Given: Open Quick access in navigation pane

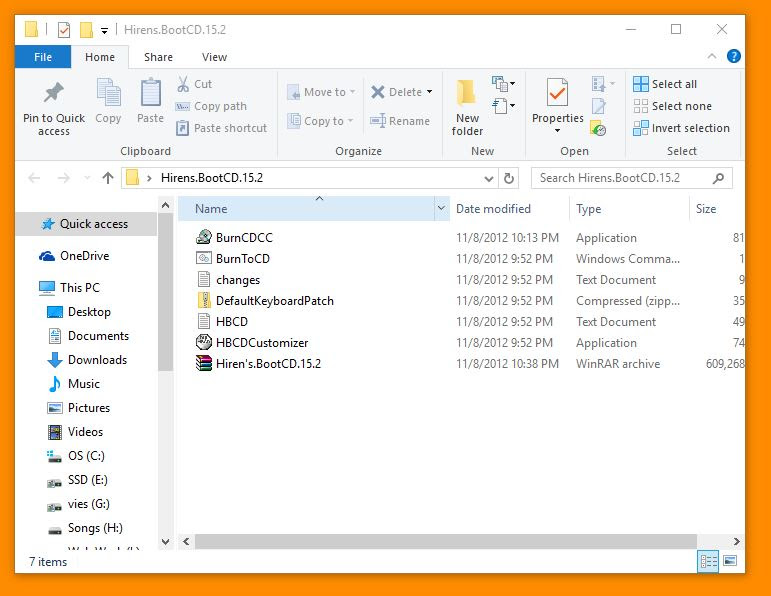Looking at the screenshot, I should pyautogui.click(x=87, y=224).
